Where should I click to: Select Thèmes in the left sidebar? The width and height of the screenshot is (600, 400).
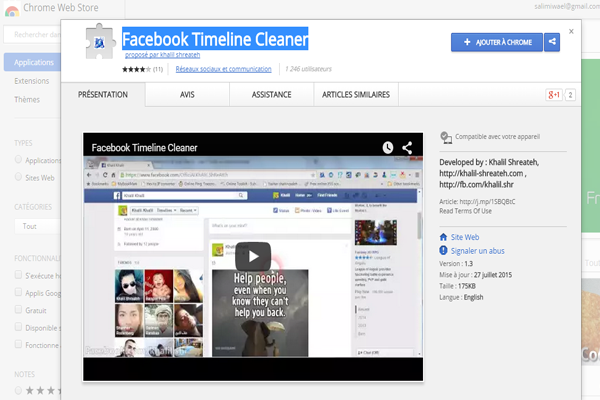click(27, 100)
